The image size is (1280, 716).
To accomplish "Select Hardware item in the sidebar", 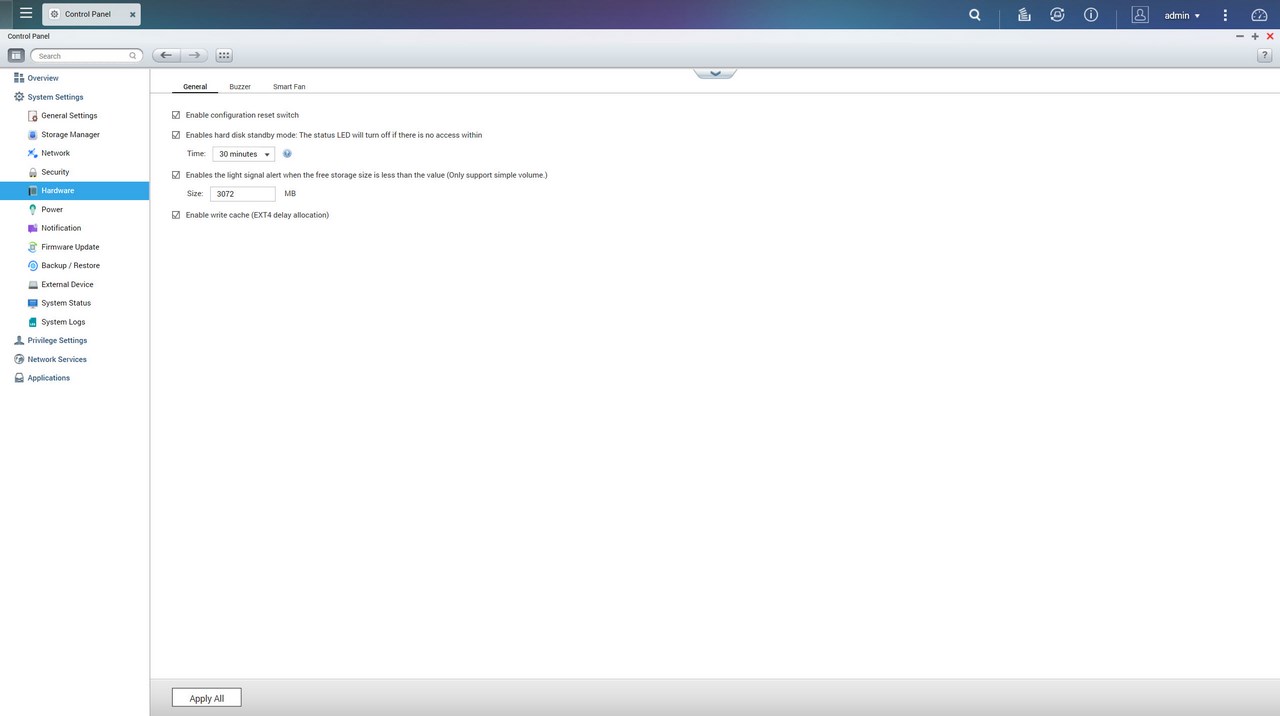I will point(74,190).
